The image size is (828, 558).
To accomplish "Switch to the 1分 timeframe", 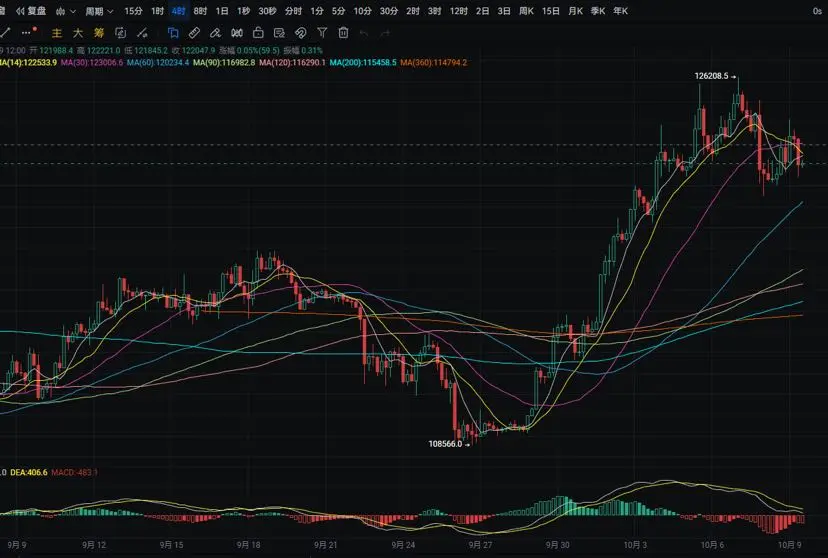I will click(317, 11).
